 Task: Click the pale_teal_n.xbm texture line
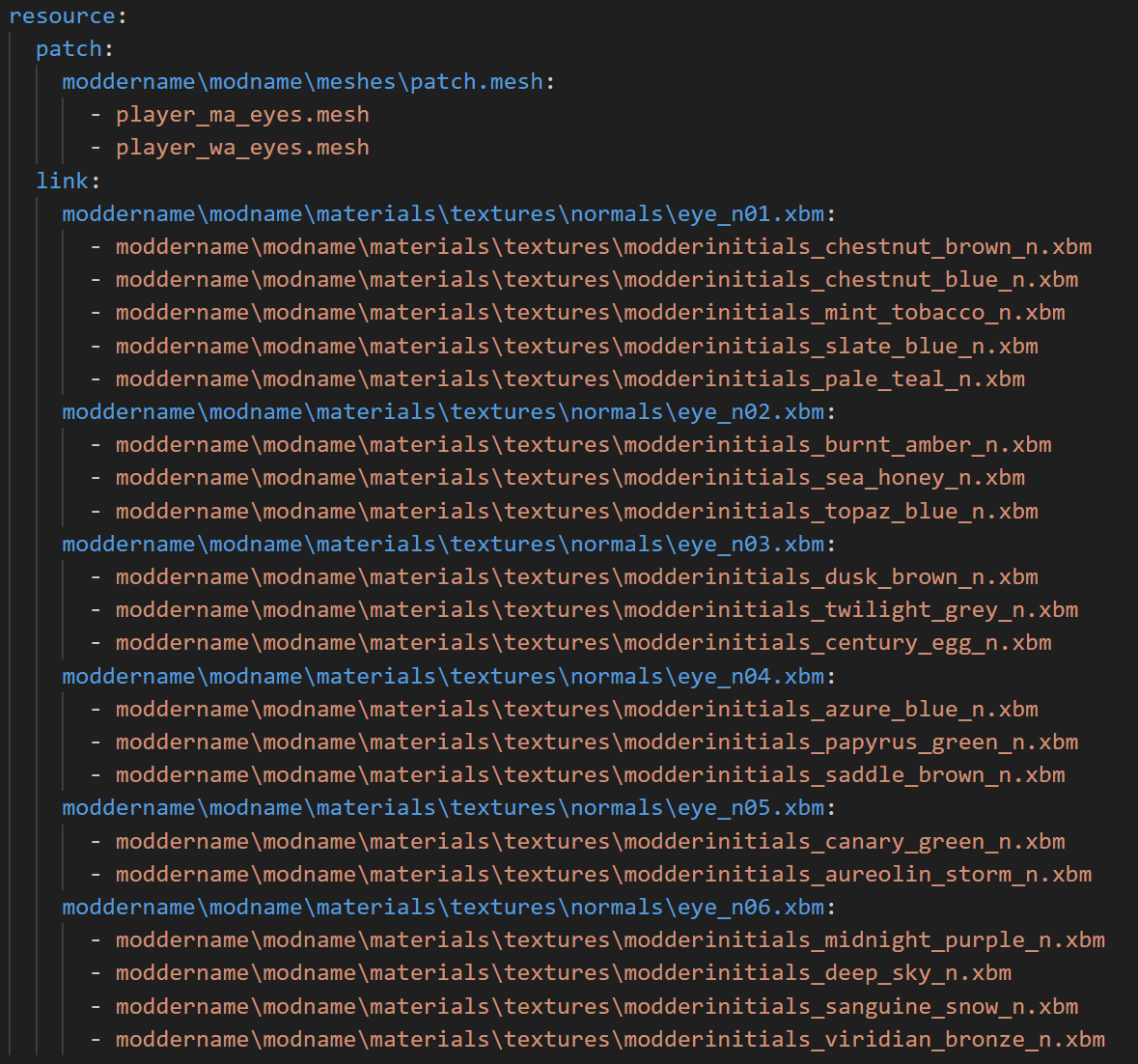pyautogui.click(x=569, y=379)
